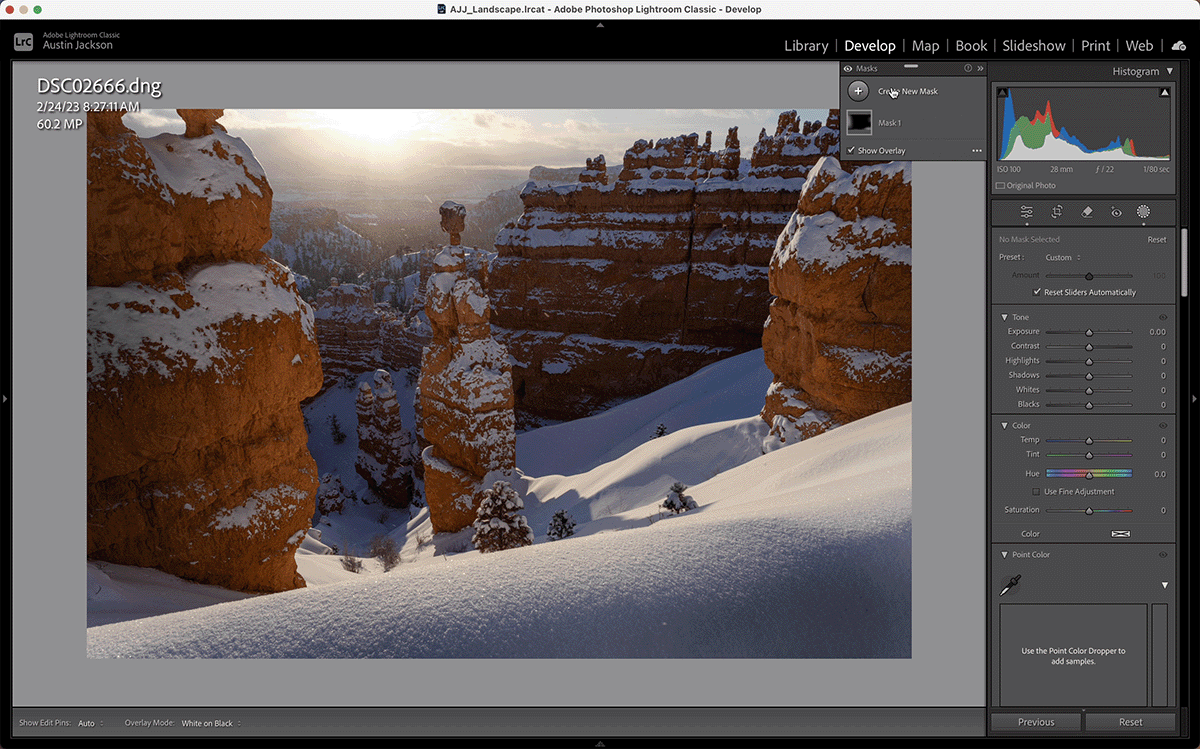Click the cloud sync status icon

pyautogui.click(x=1179, y=46)
